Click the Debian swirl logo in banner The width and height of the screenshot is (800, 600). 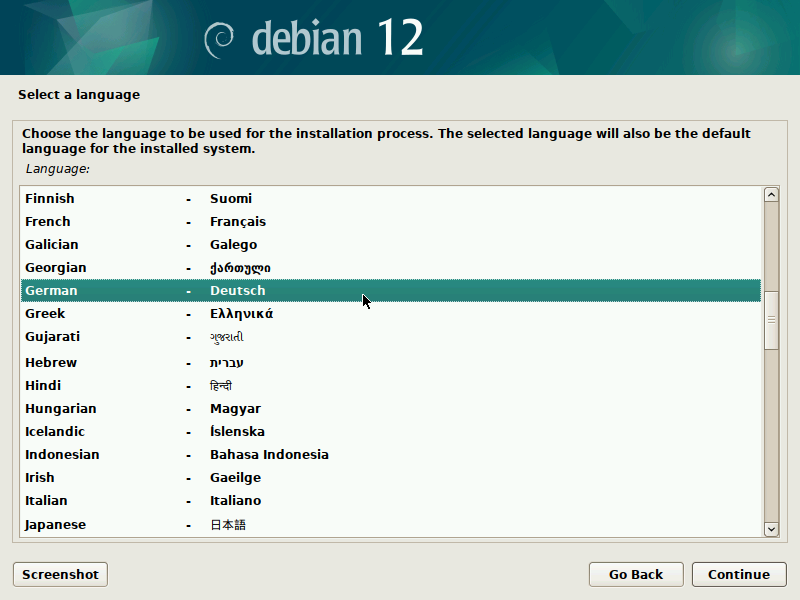pyautogui.click(x=219, y=40)
